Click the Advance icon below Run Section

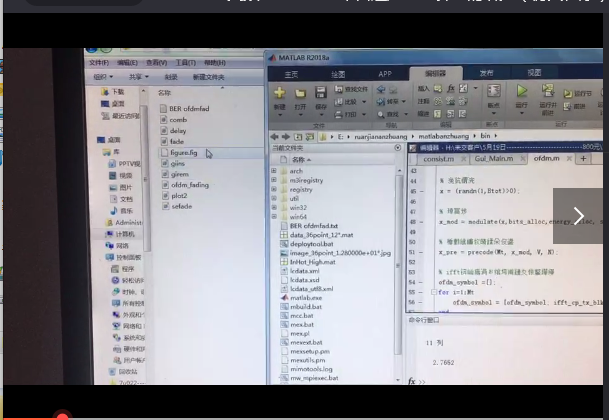pyautogui.click(x=568, y=106)
